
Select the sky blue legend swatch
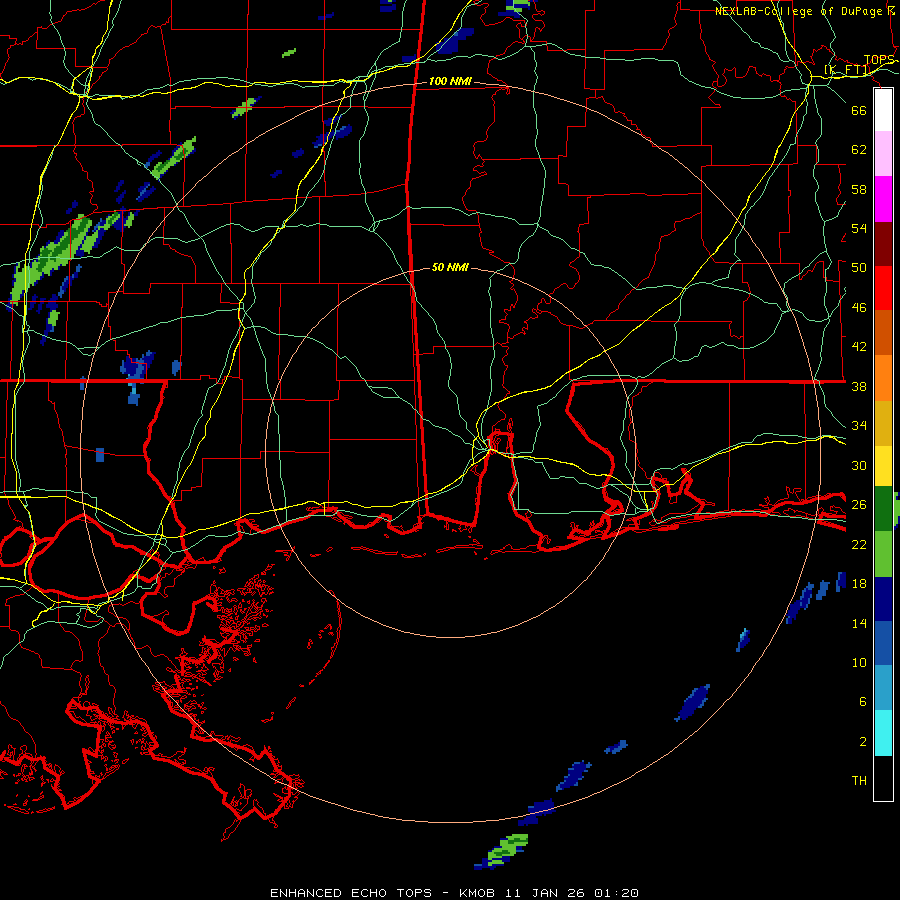(883, 688)
